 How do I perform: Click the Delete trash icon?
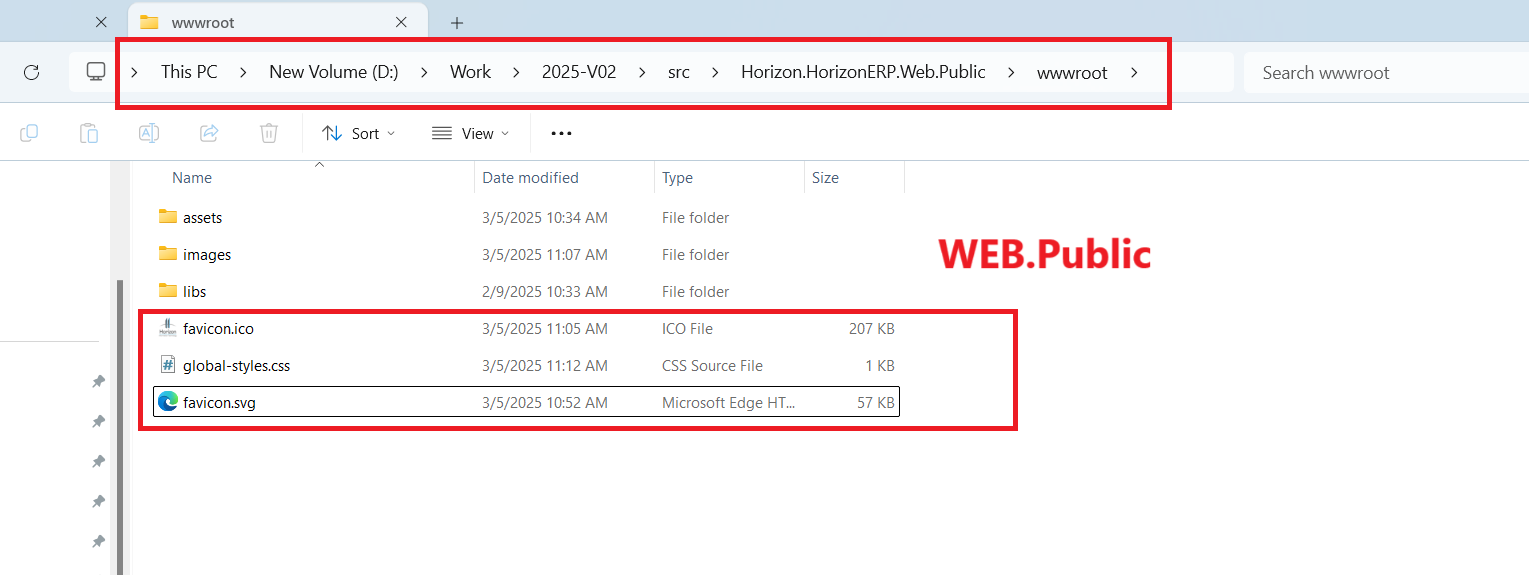point(268,133)
